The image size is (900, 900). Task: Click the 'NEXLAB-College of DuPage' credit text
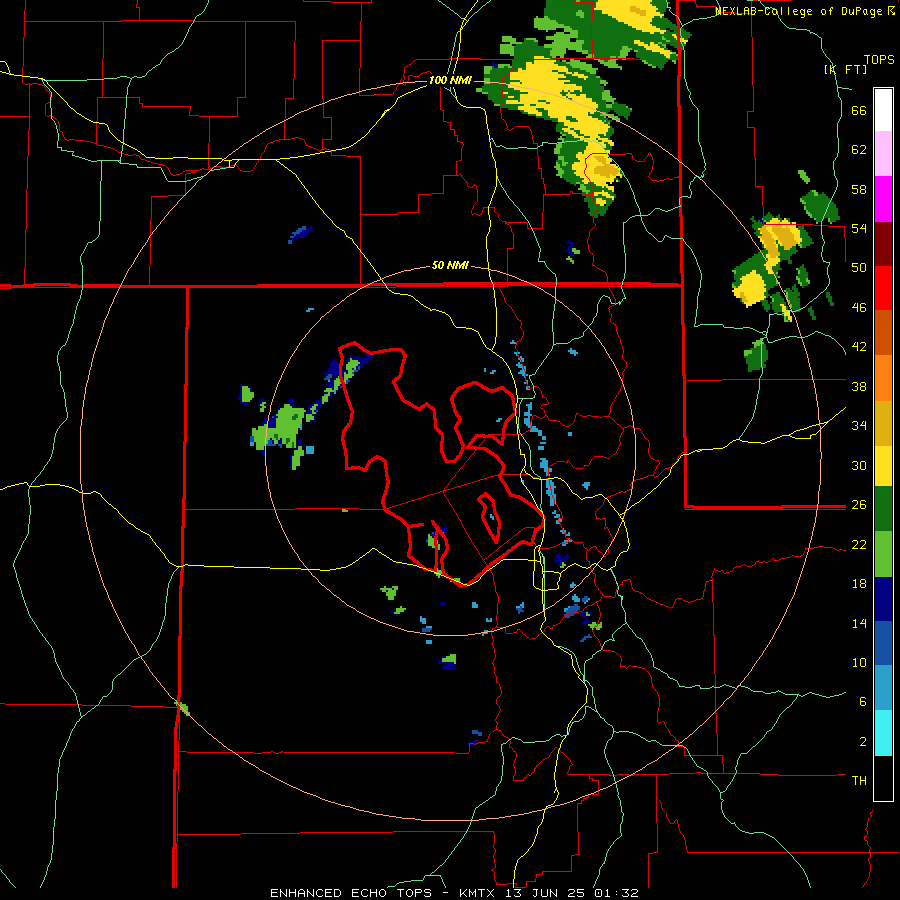(798, 11)
